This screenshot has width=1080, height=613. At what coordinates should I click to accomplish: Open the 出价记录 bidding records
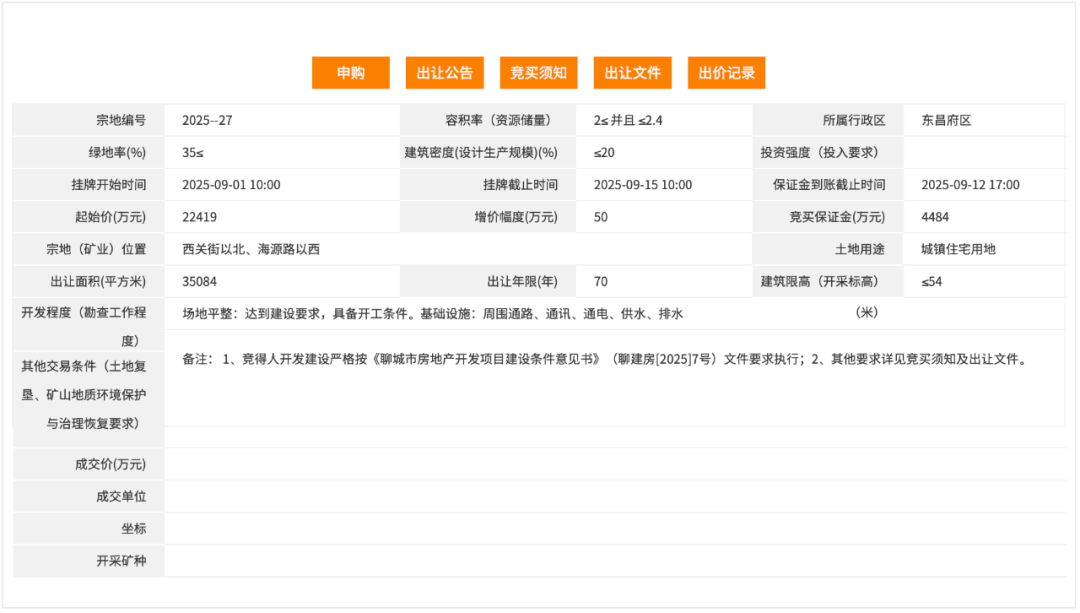[x=726, y=72]
